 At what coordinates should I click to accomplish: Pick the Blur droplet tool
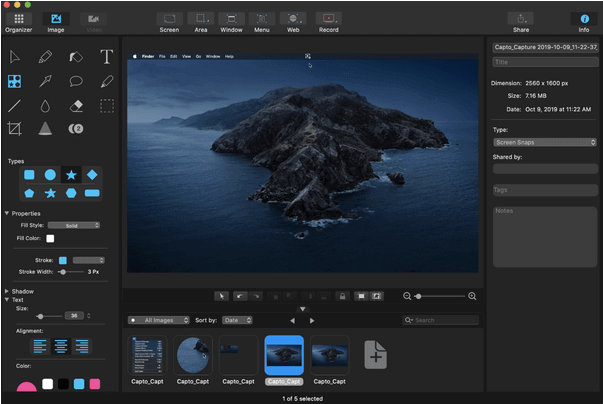click(x=45, y=105)
